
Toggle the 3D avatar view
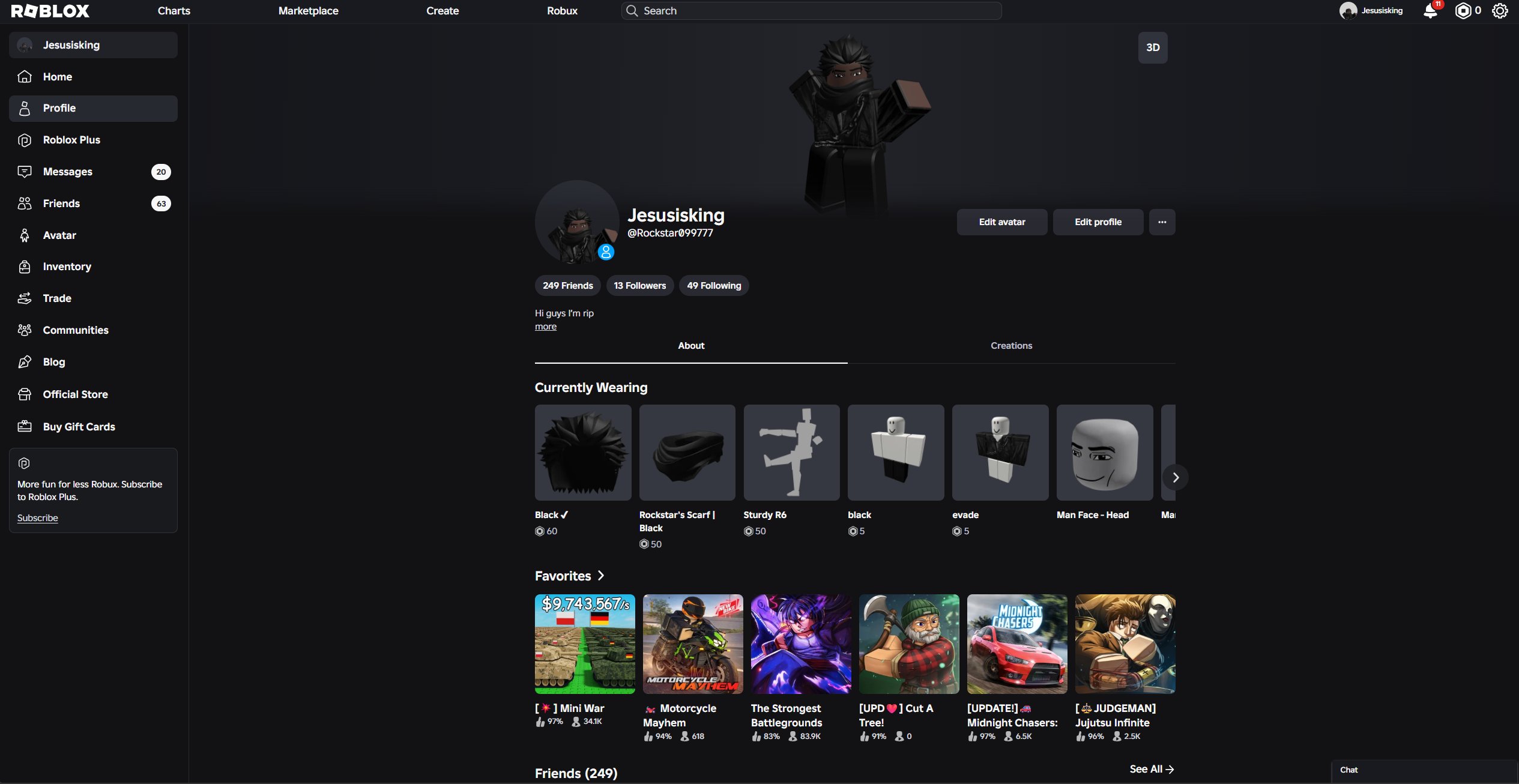pyautogui.click(x=1153, y=47)
